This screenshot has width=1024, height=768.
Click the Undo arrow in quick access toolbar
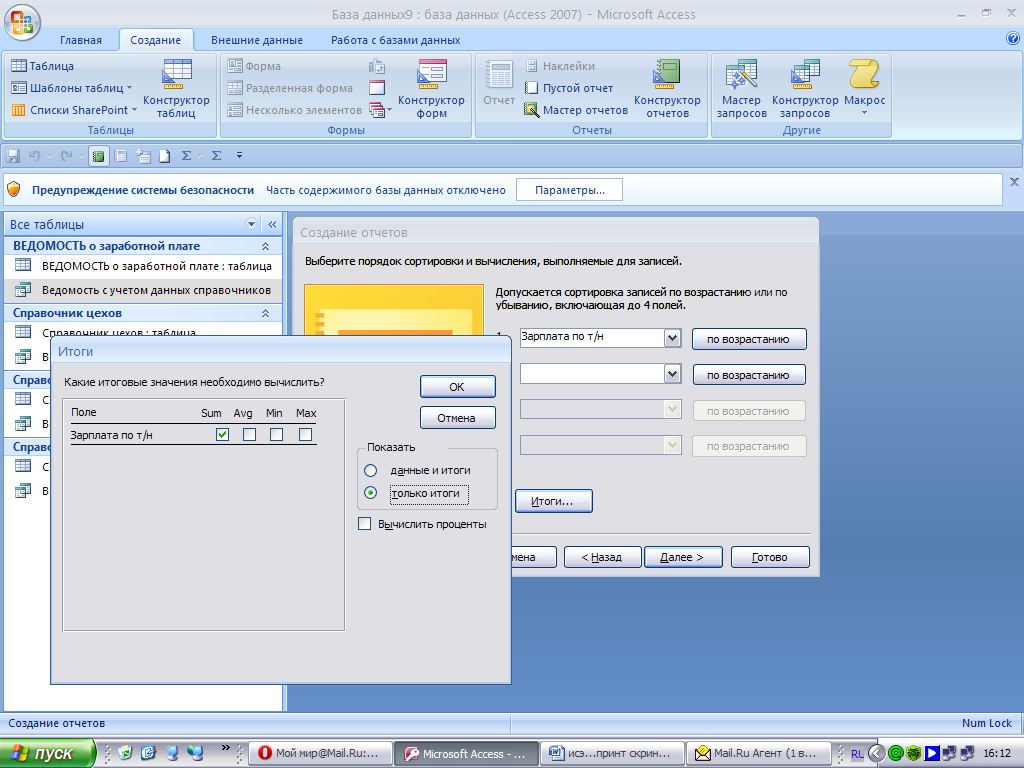click(34, 155)
